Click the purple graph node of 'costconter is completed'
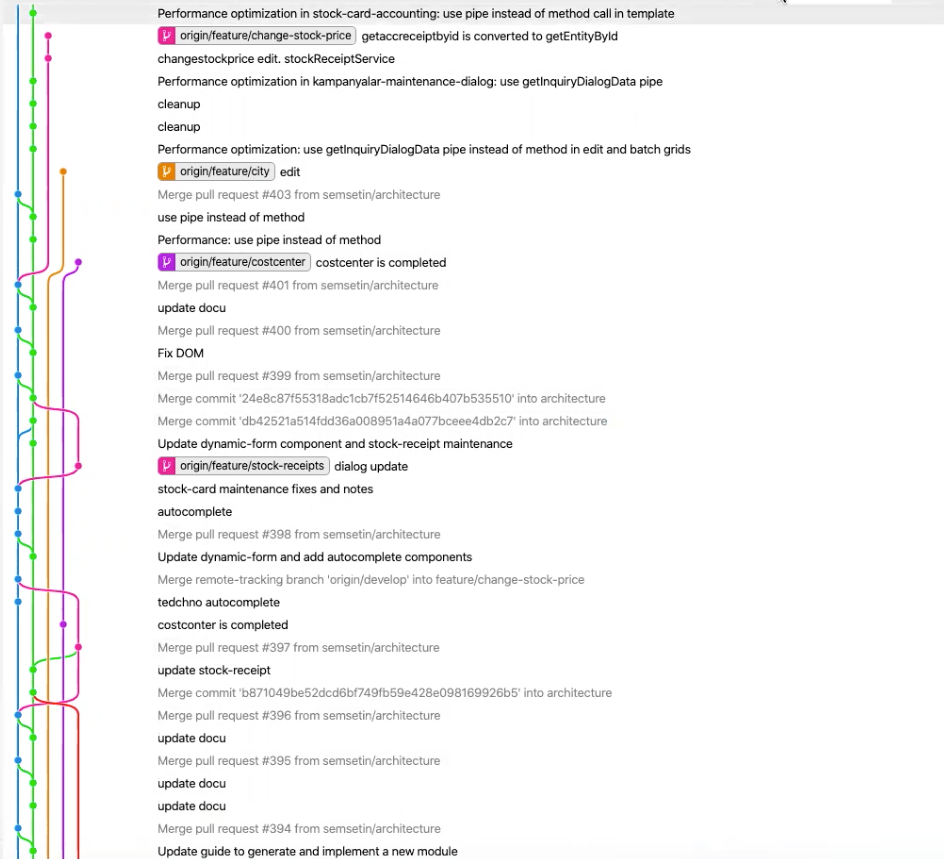 63,625
